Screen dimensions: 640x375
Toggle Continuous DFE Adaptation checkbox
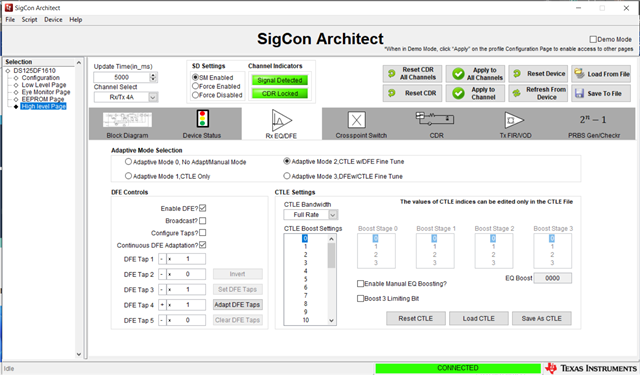[x=202, y=245]
